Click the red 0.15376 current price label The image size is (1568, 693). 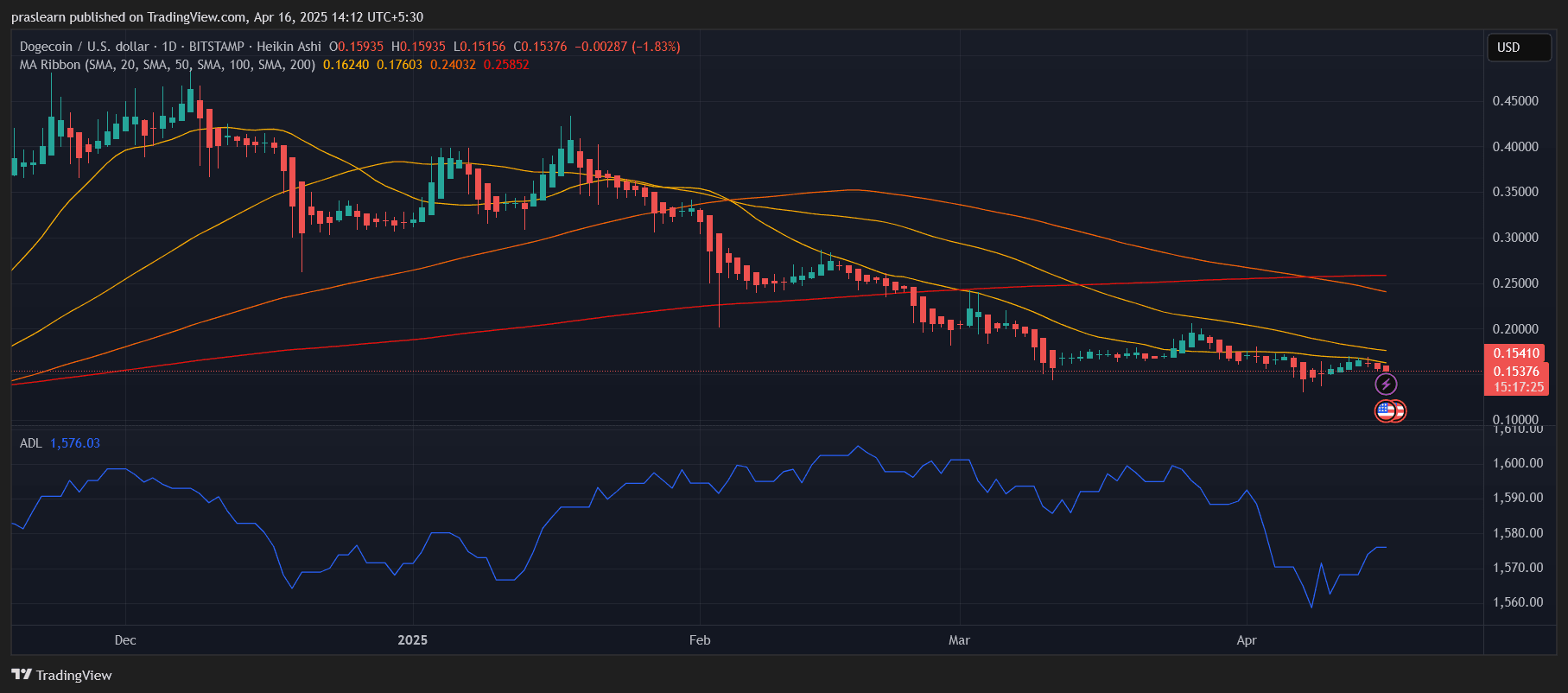pos(1516,372)
